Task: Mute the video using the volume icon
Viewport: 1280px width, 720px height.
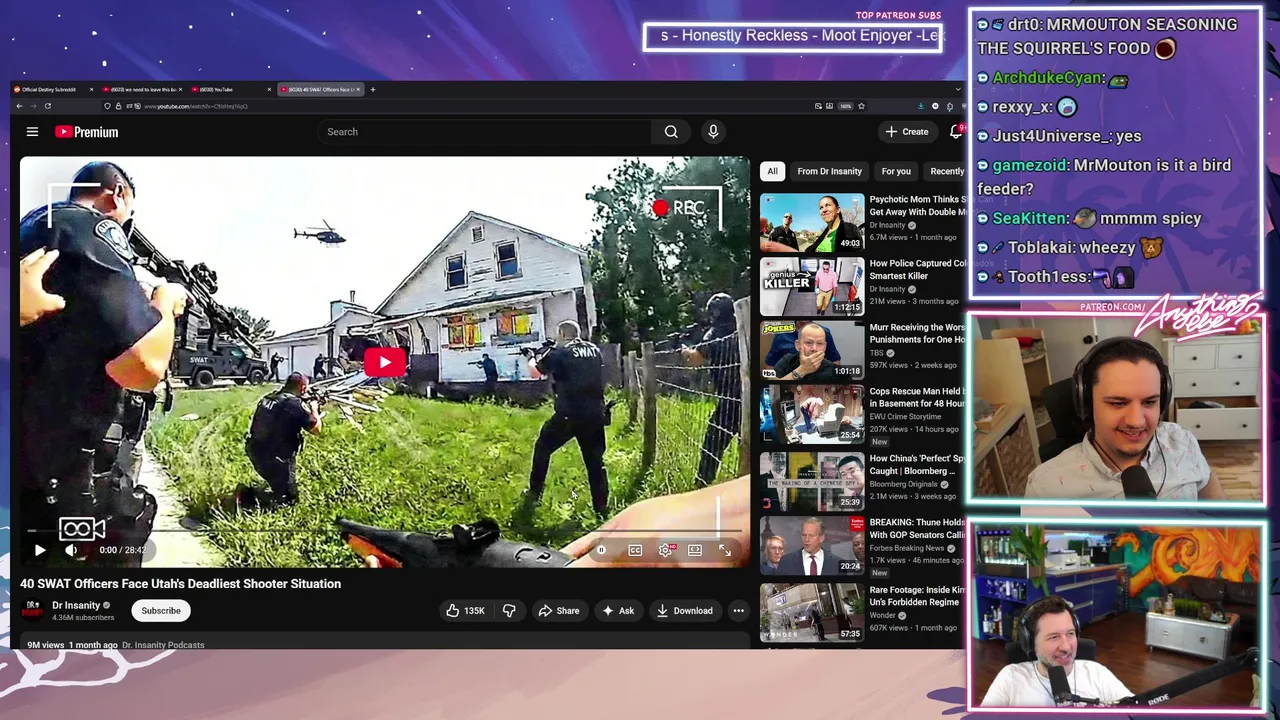Action: [x=71, y=550]
